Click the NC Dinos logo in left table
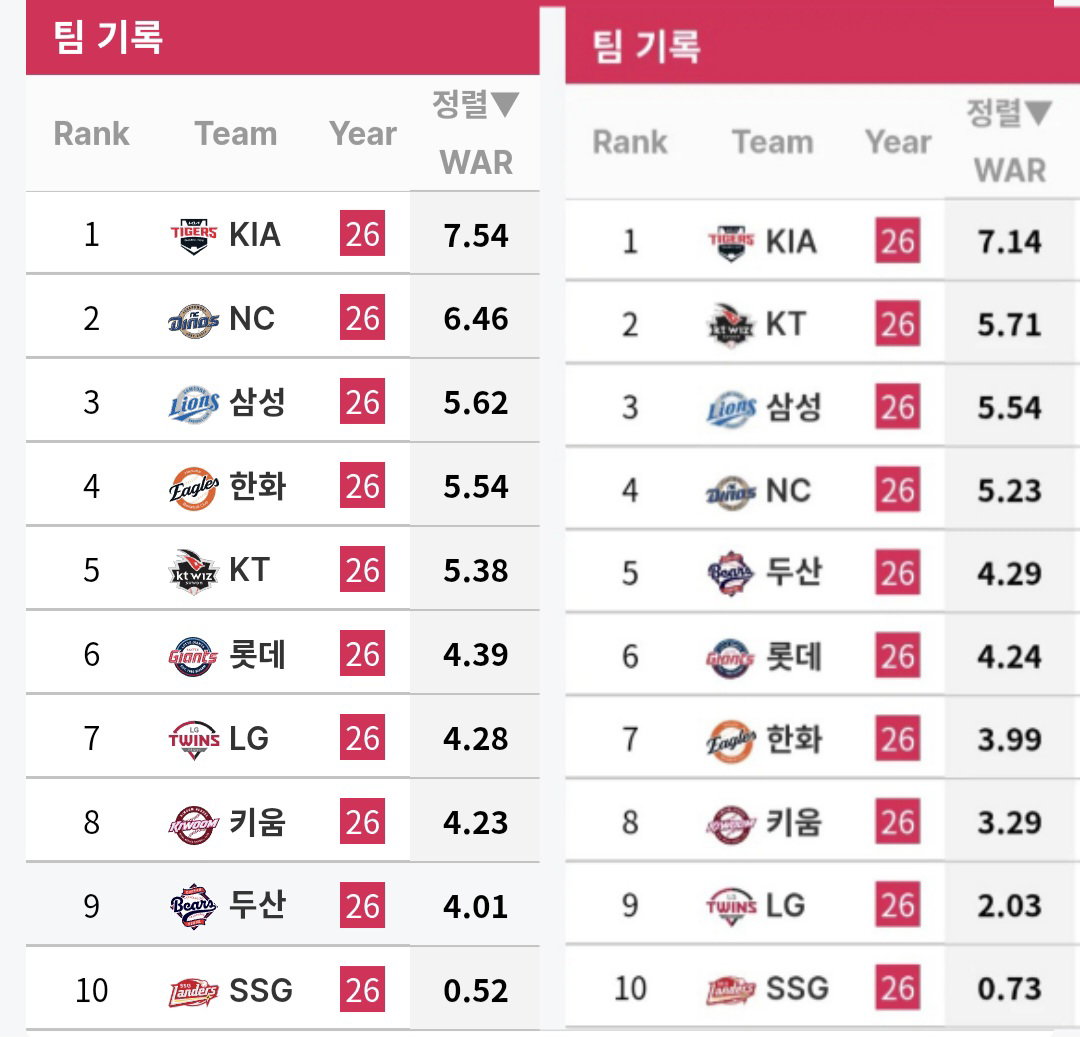Viewport: 1080px width, 1037px height. 194,320
